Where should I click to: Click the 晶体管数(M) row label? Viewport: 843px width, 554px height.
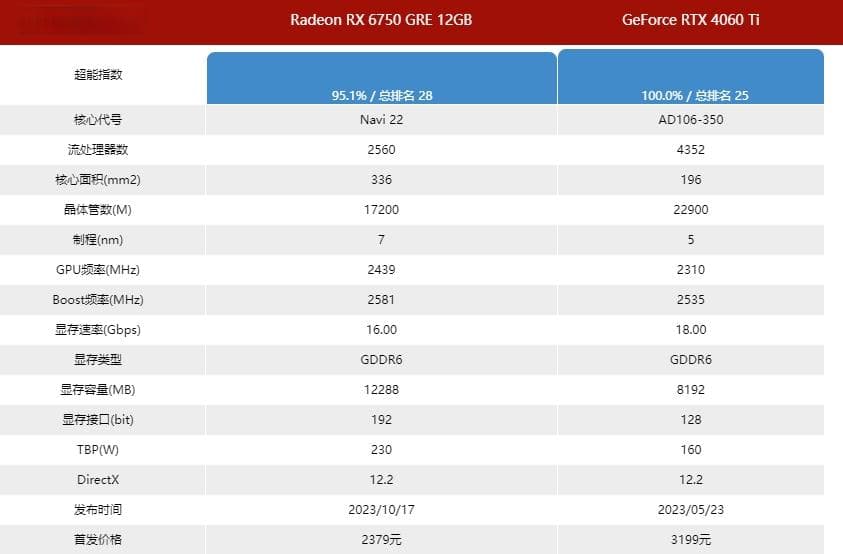(98, 210)
